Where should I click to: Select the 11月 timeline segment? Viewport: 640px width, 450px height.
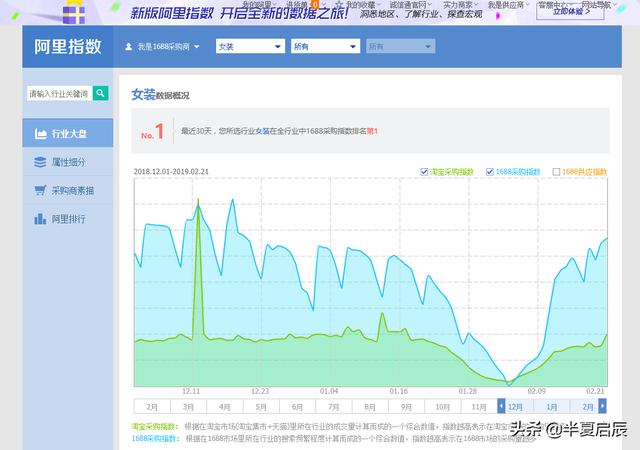479,407
